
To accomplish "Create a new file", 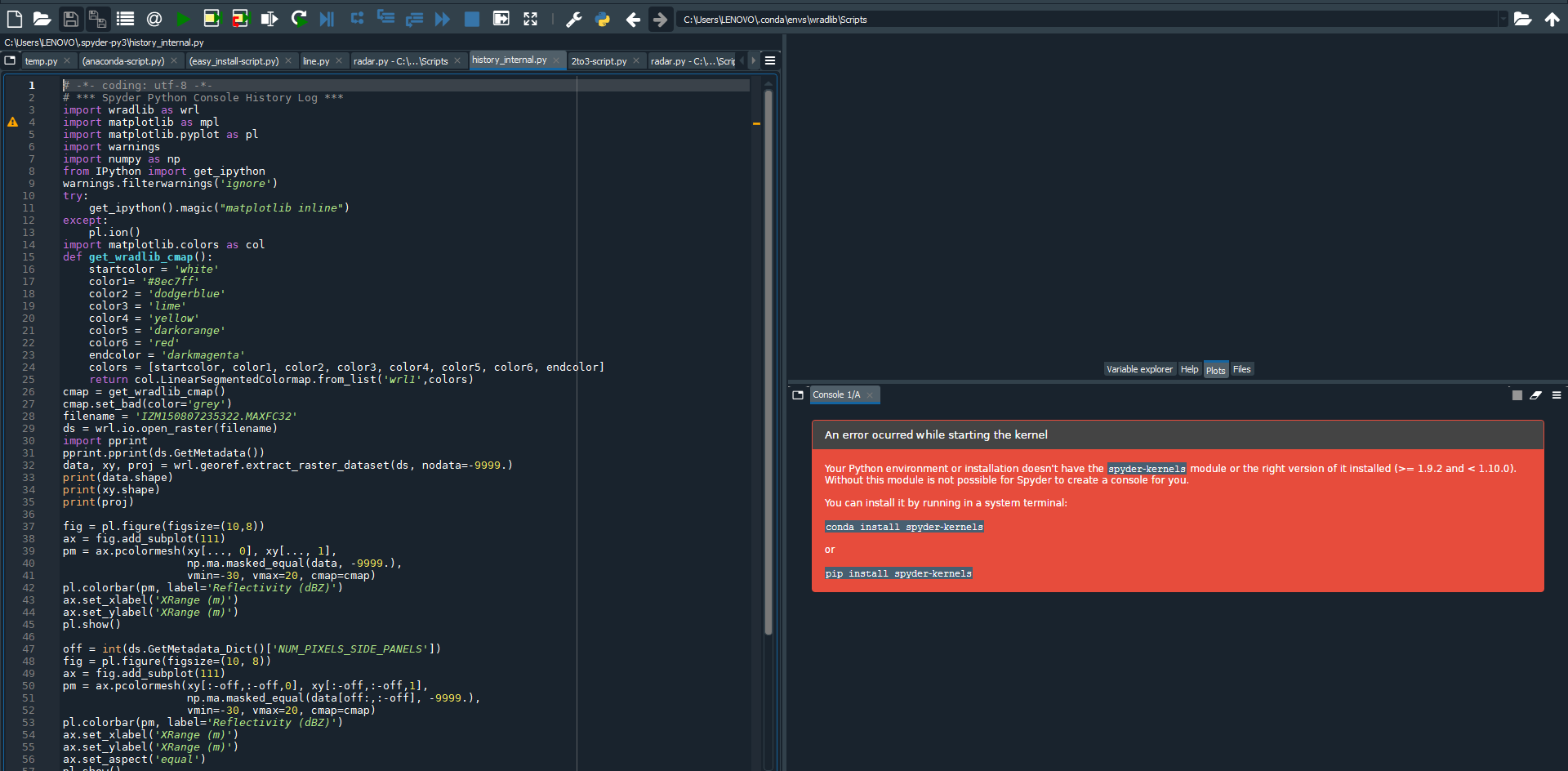I will pos(14,19).
